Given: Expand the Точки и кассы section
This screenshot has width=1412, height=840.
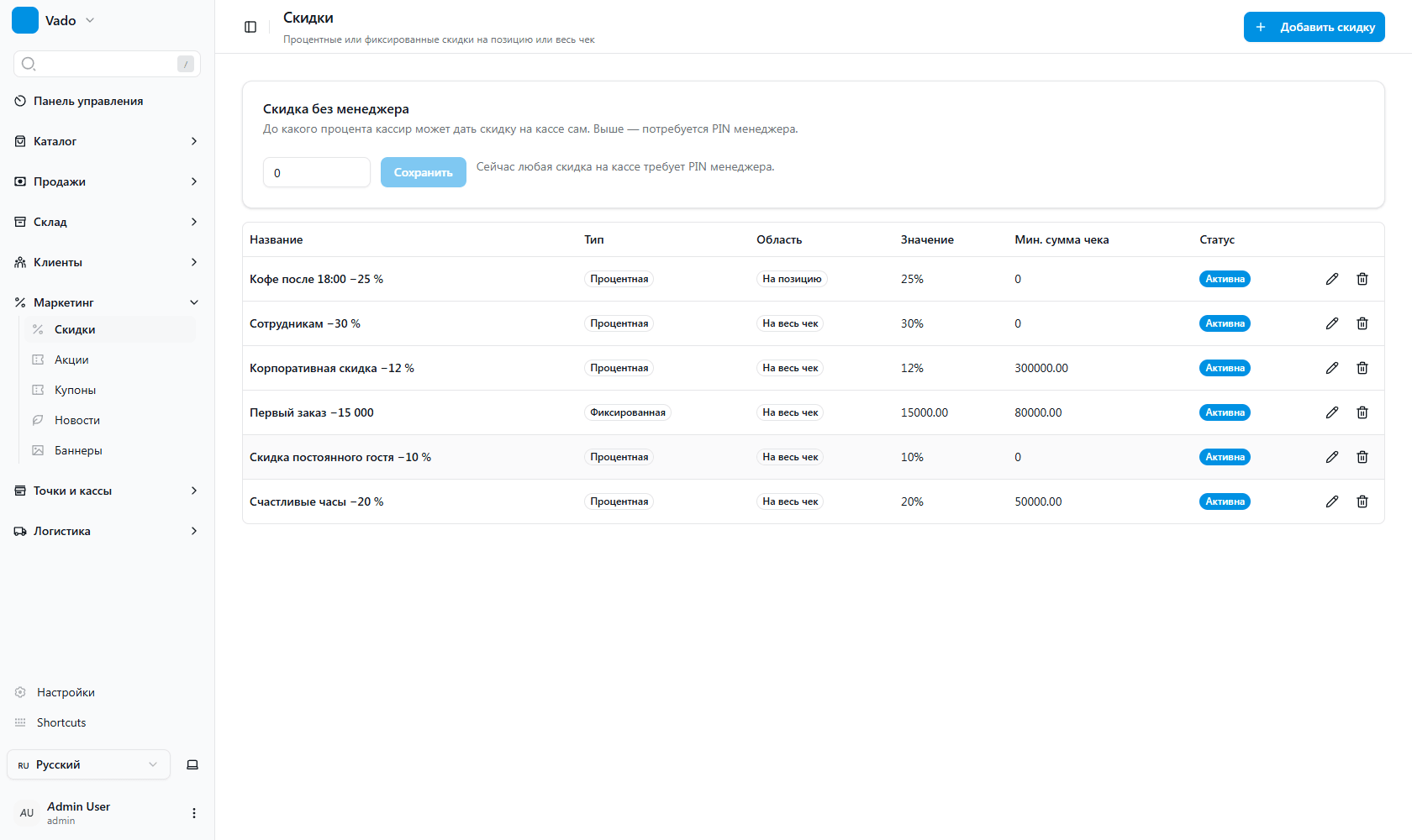Looking at the screenshot, I should tap(108, 491).
